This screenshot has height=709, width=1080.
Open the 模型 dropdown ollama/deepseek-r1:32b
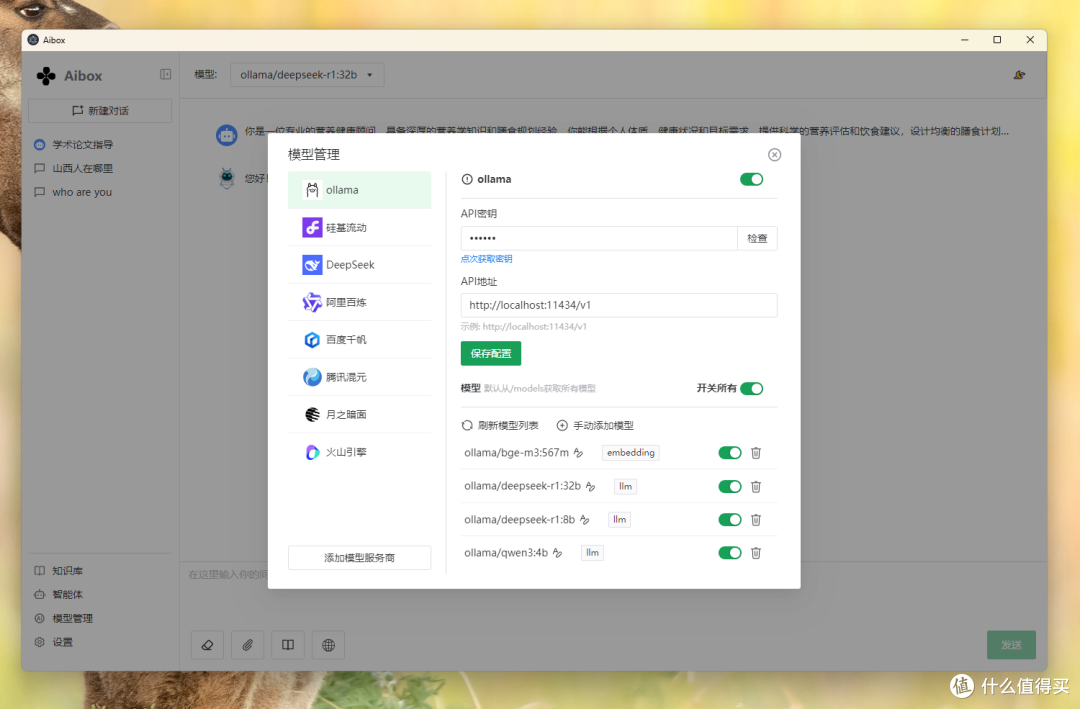click(307, 74)
